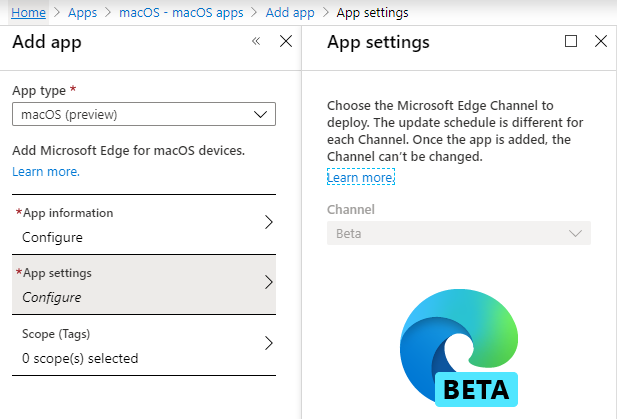Click the App settings blade title

tap(378, 42)
